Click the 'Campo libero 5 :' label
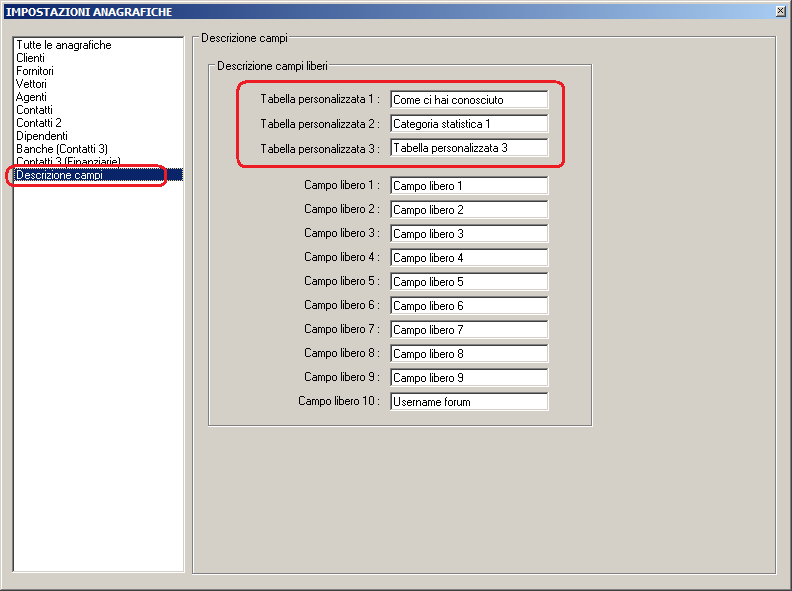This screenshot has width=792, height=591. click(x=341, y=281)
